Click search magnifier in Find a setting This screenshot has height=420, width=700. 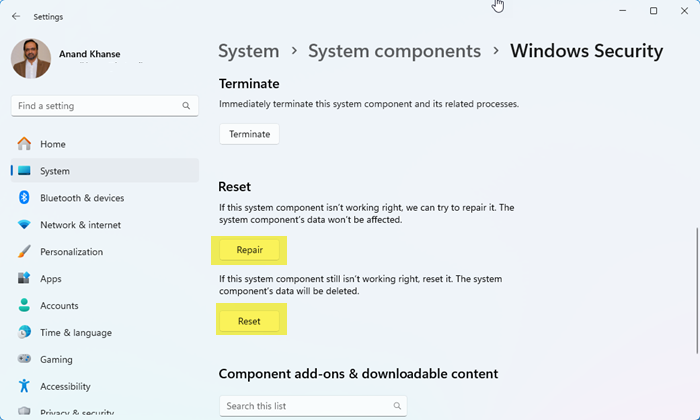coord(186,106)
